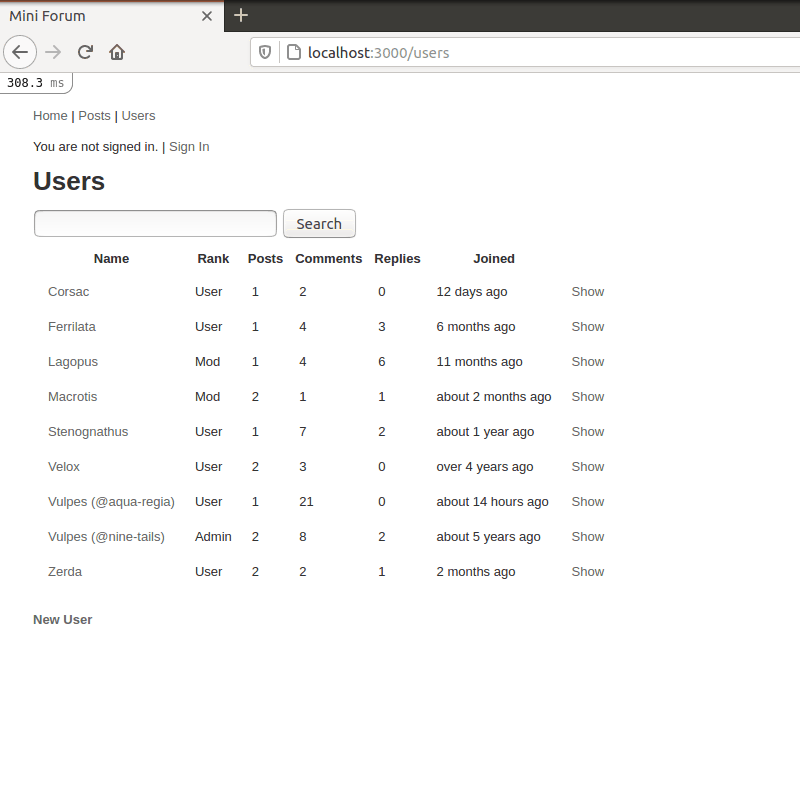Select the Mini Forum browser tab
Screen dimensions: 800x800
(x=112, y=16)
